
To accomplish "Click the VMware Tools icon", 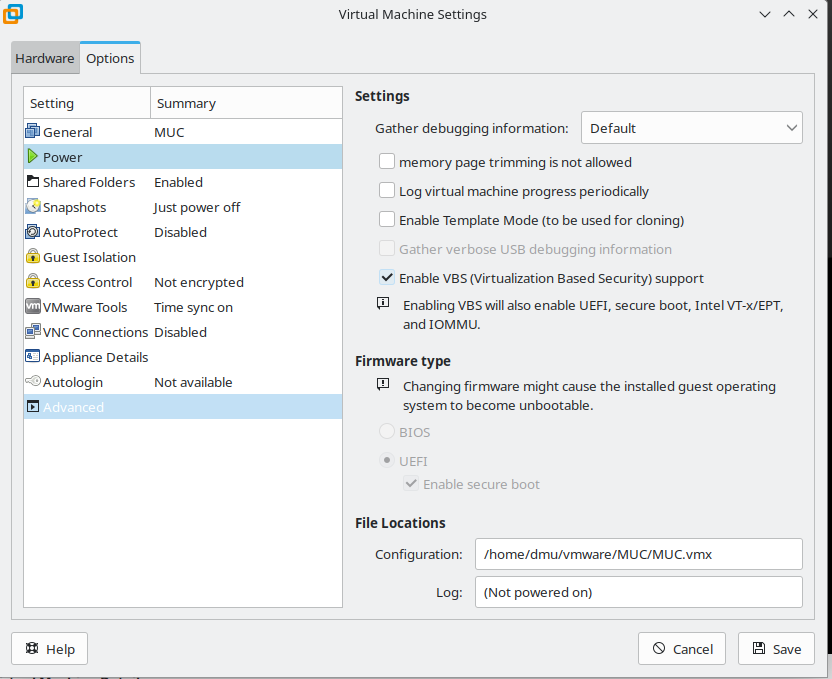I will tap(33, 307).
